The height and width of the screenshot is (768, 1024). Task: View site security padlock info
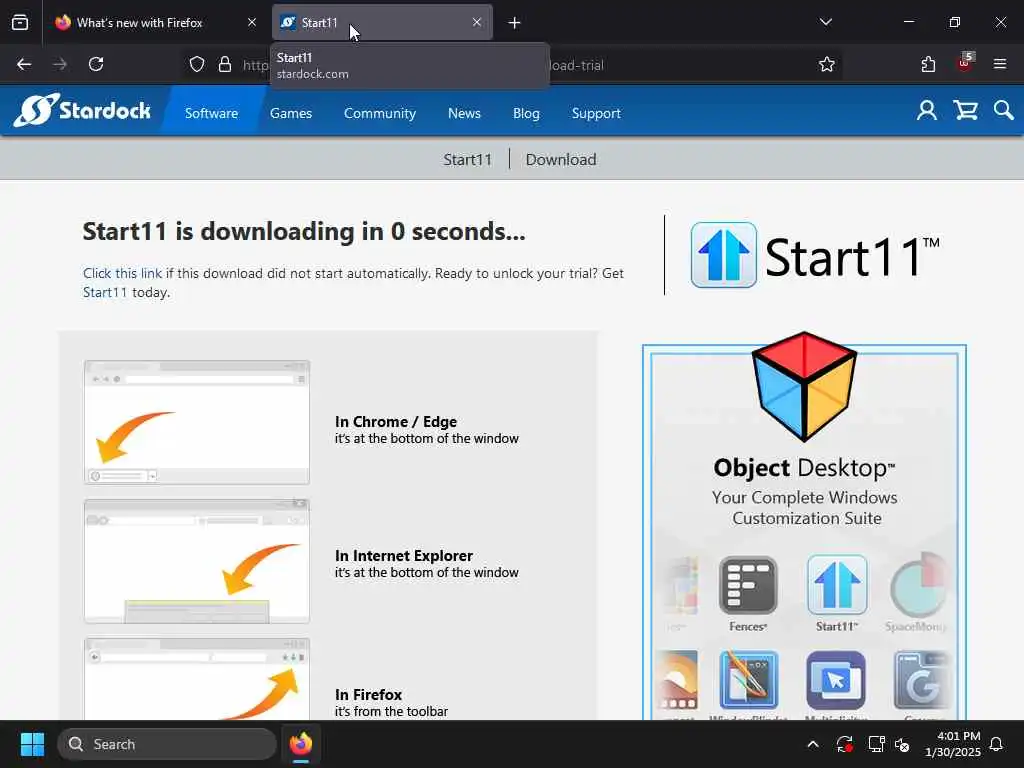[x=225, y=64]
